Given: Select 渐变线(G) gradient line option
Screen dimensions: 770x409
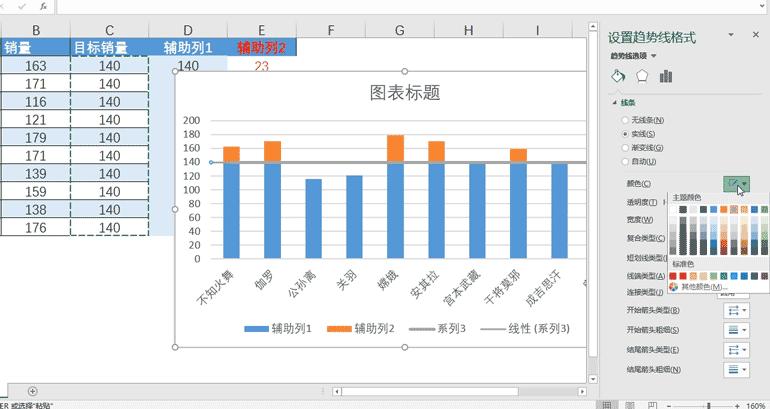Looking at the screenshot, I should point(642,147).
